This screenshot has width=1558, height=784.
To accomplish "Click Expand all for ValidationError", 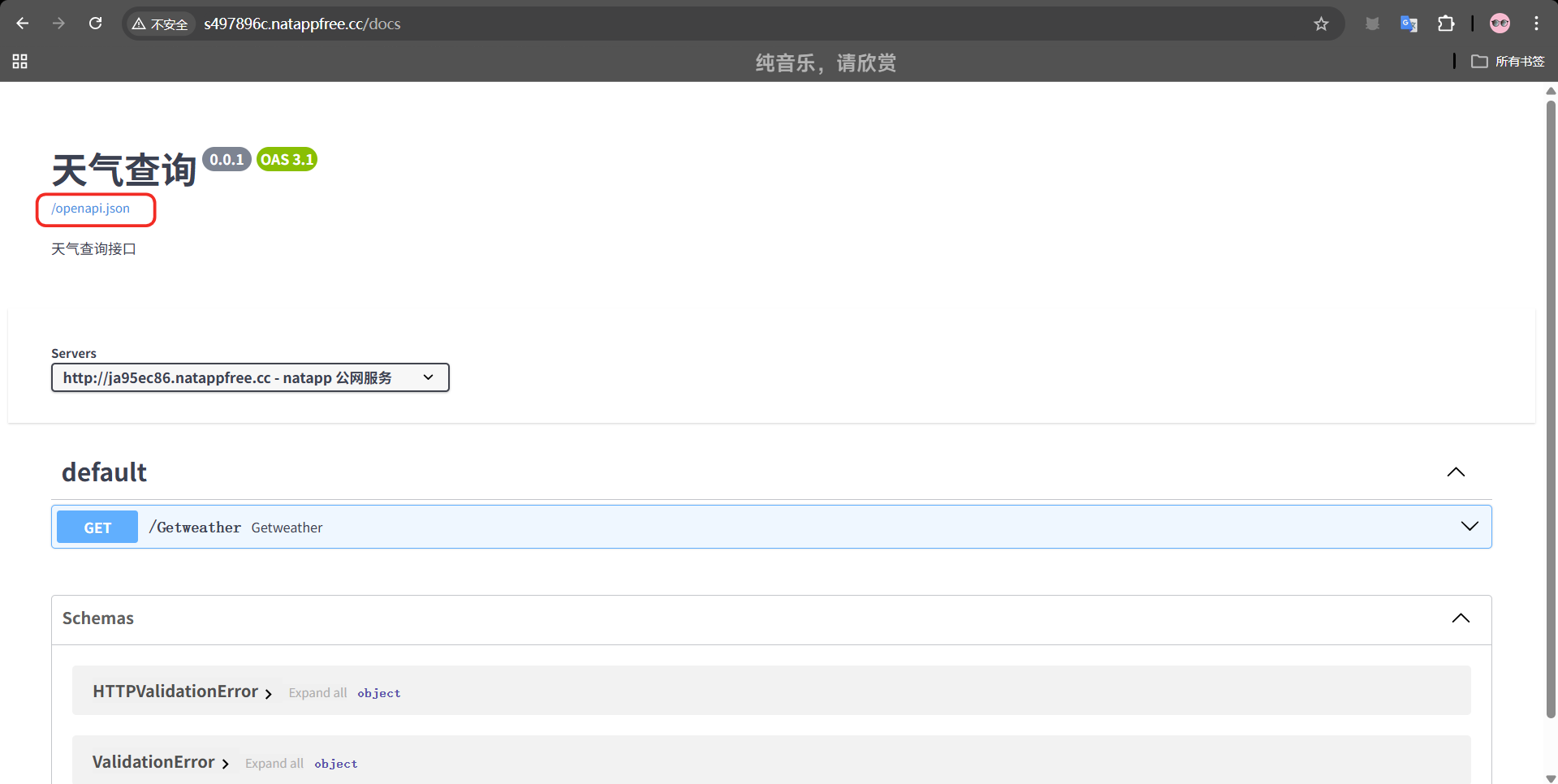I will pos(274,764).
